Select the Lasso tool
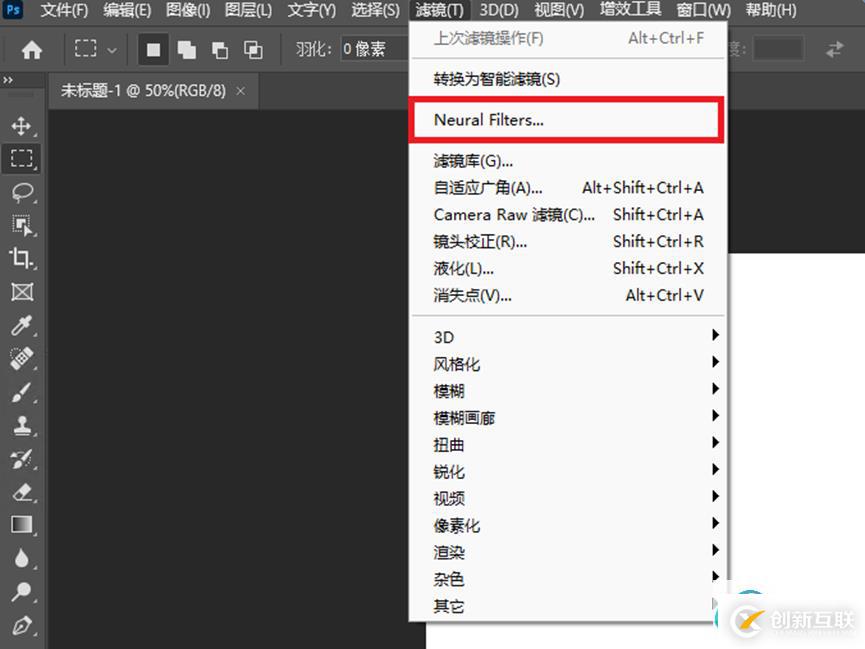The width and height of the screenshot is (865, 649). point(22,192)
